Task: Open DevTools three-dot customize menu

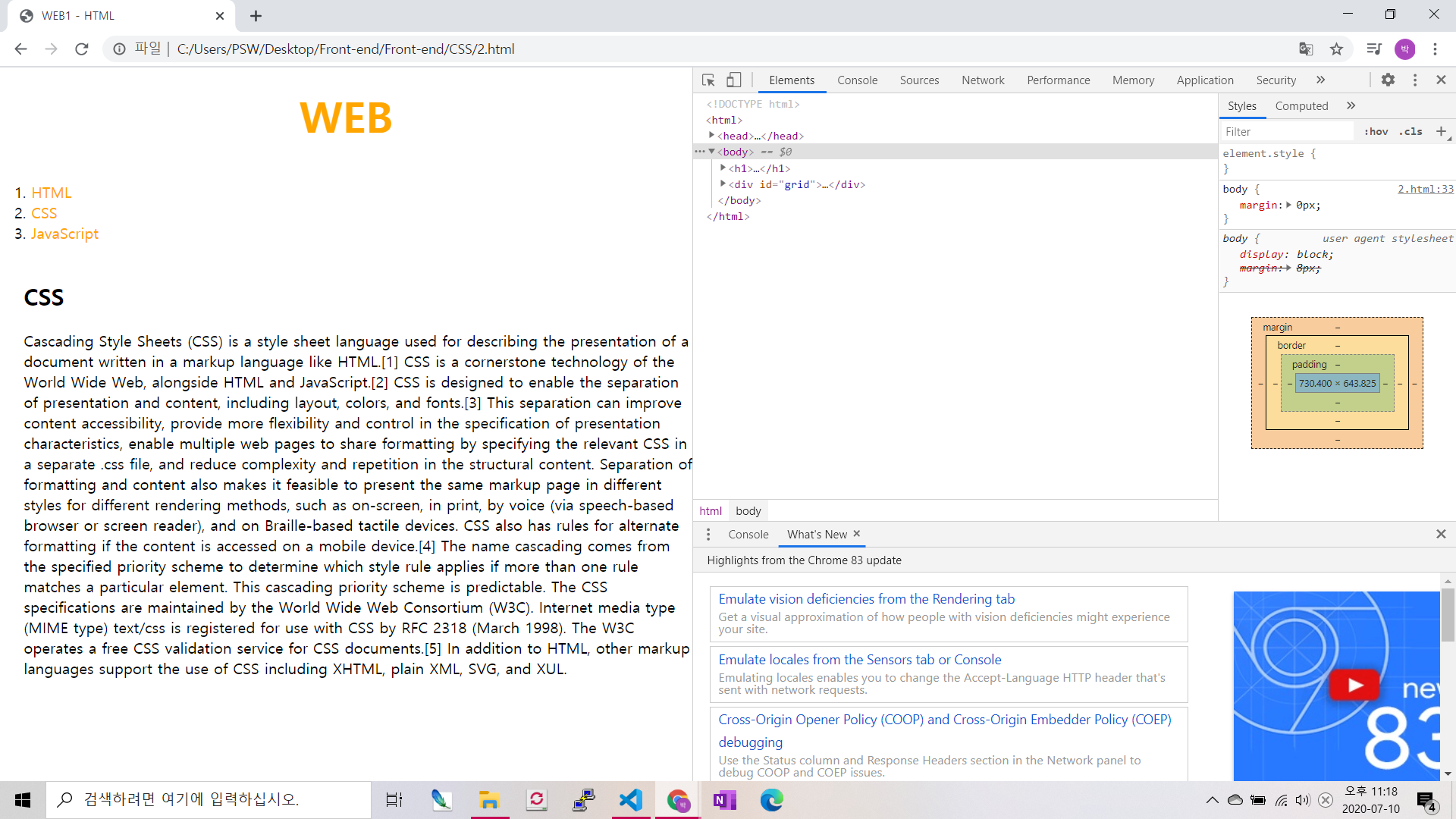Action: pos(1415,80)
